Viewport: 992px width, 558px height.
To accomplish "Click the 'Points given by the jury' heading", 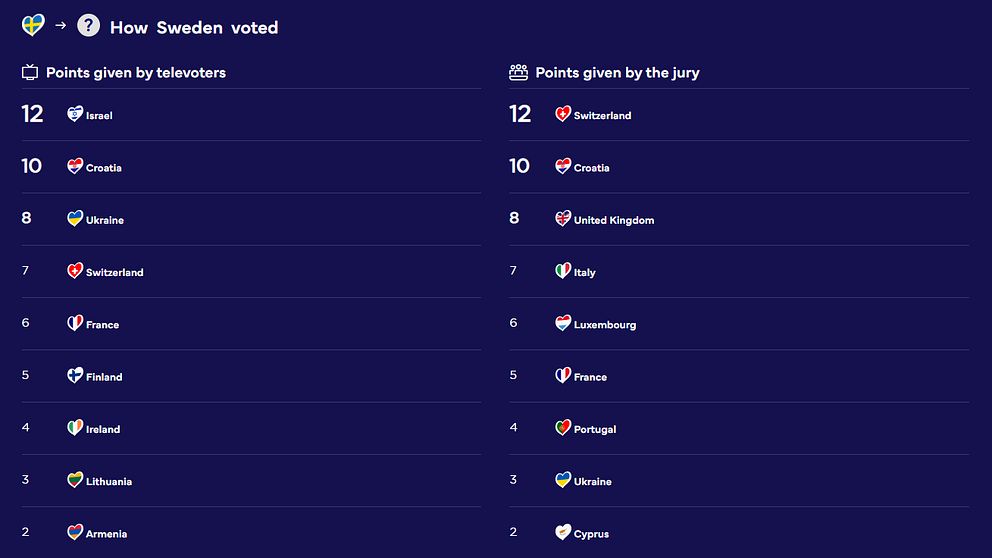I will point(617,73).
